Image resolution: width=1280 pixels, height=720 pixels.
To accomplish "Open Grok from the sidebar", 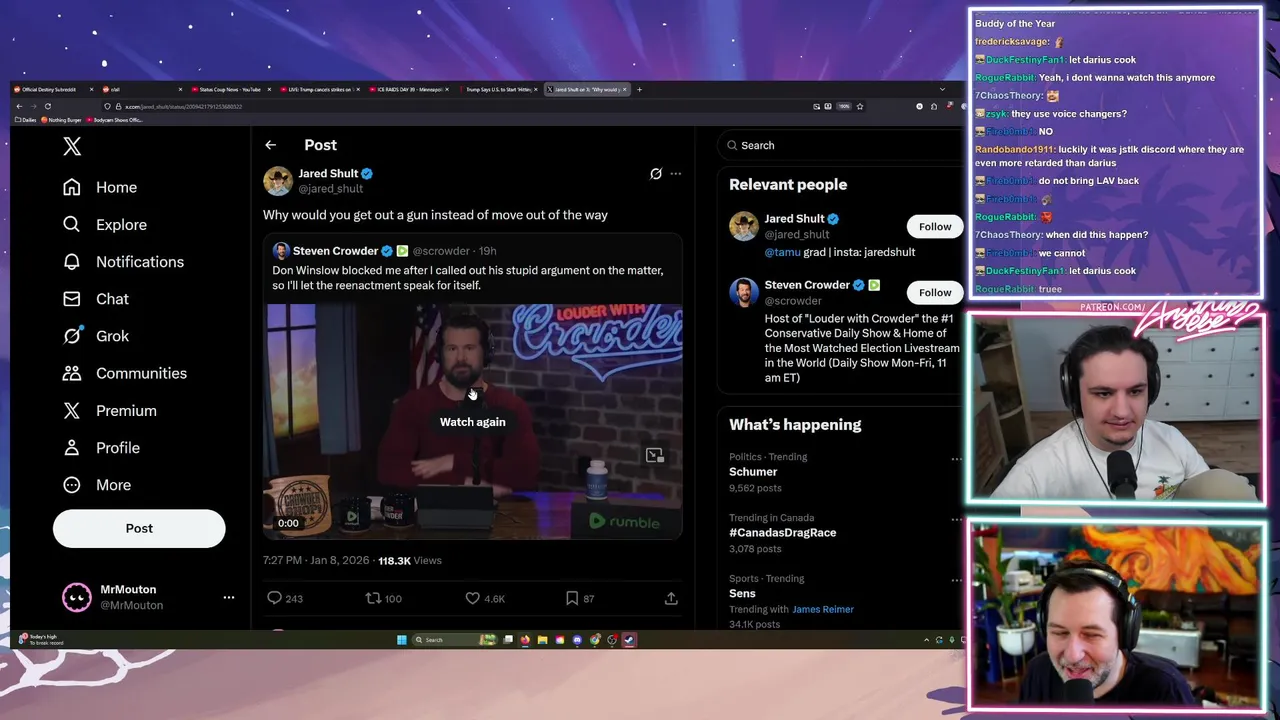I will pyautogui.click(x=96, y=336).
